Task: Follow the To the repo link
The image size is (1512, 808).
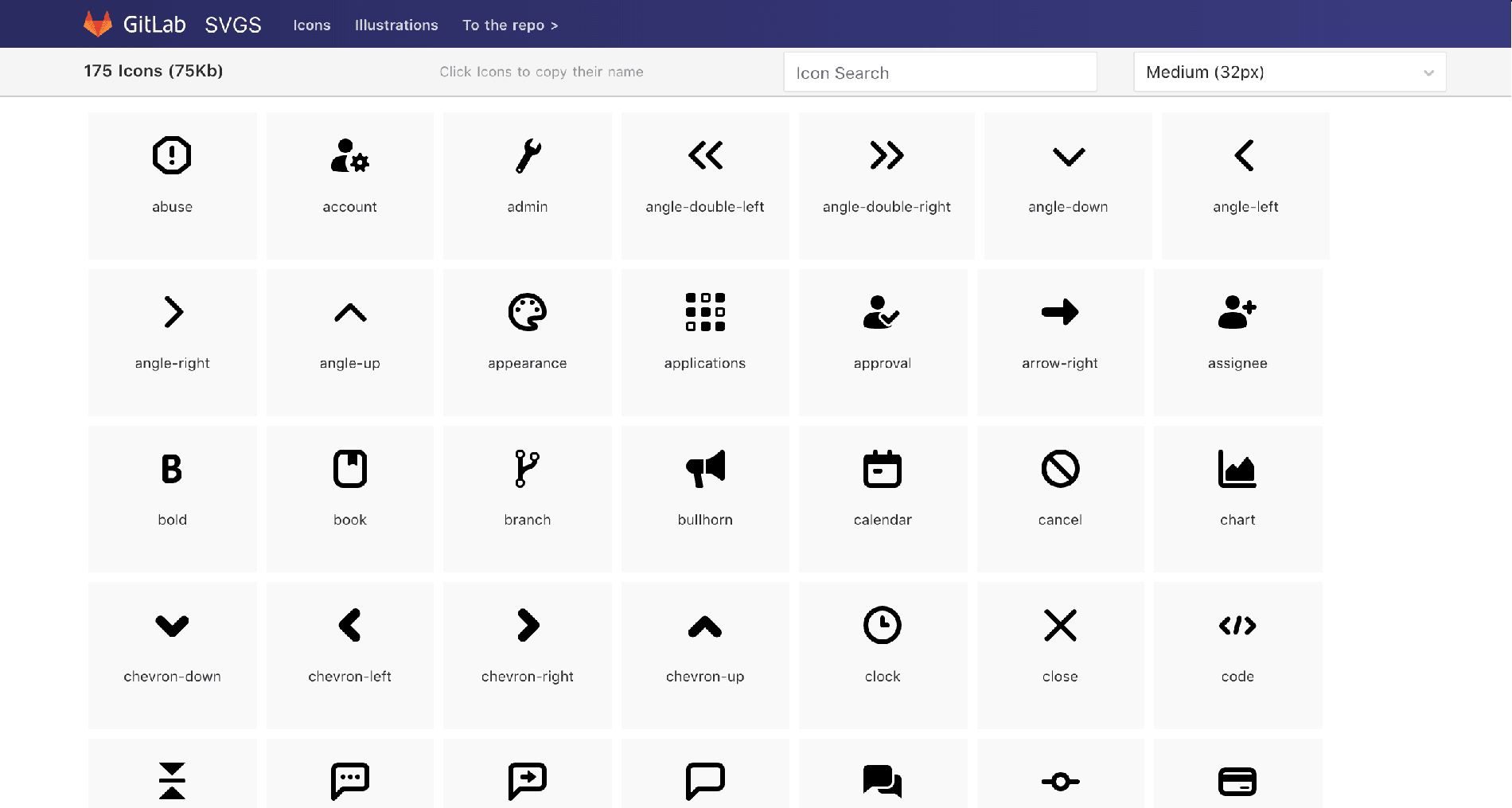Action: click(510, 25)
